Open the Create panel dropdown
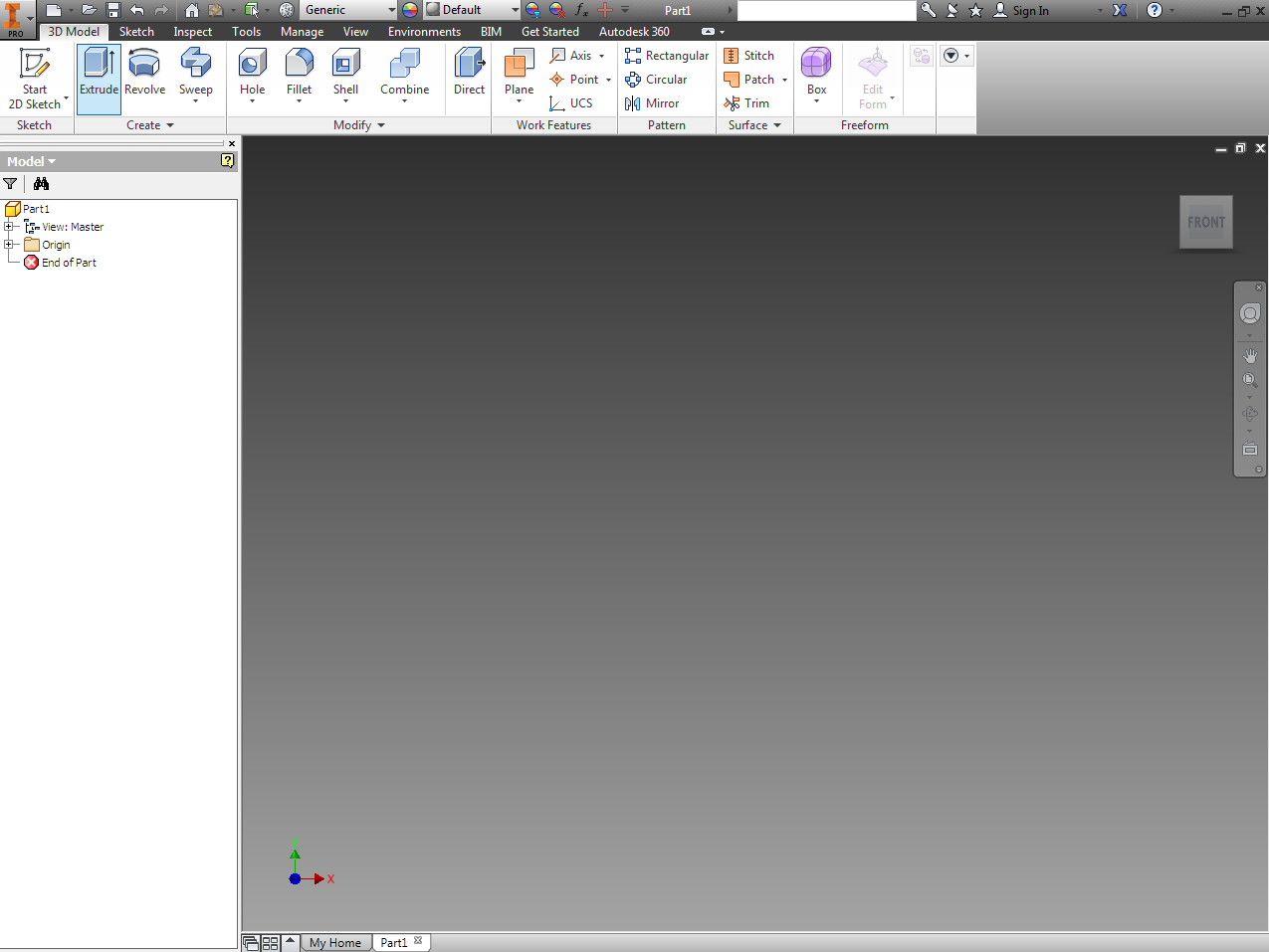This screenshot has height=952, width=1269. pos(168,124)
